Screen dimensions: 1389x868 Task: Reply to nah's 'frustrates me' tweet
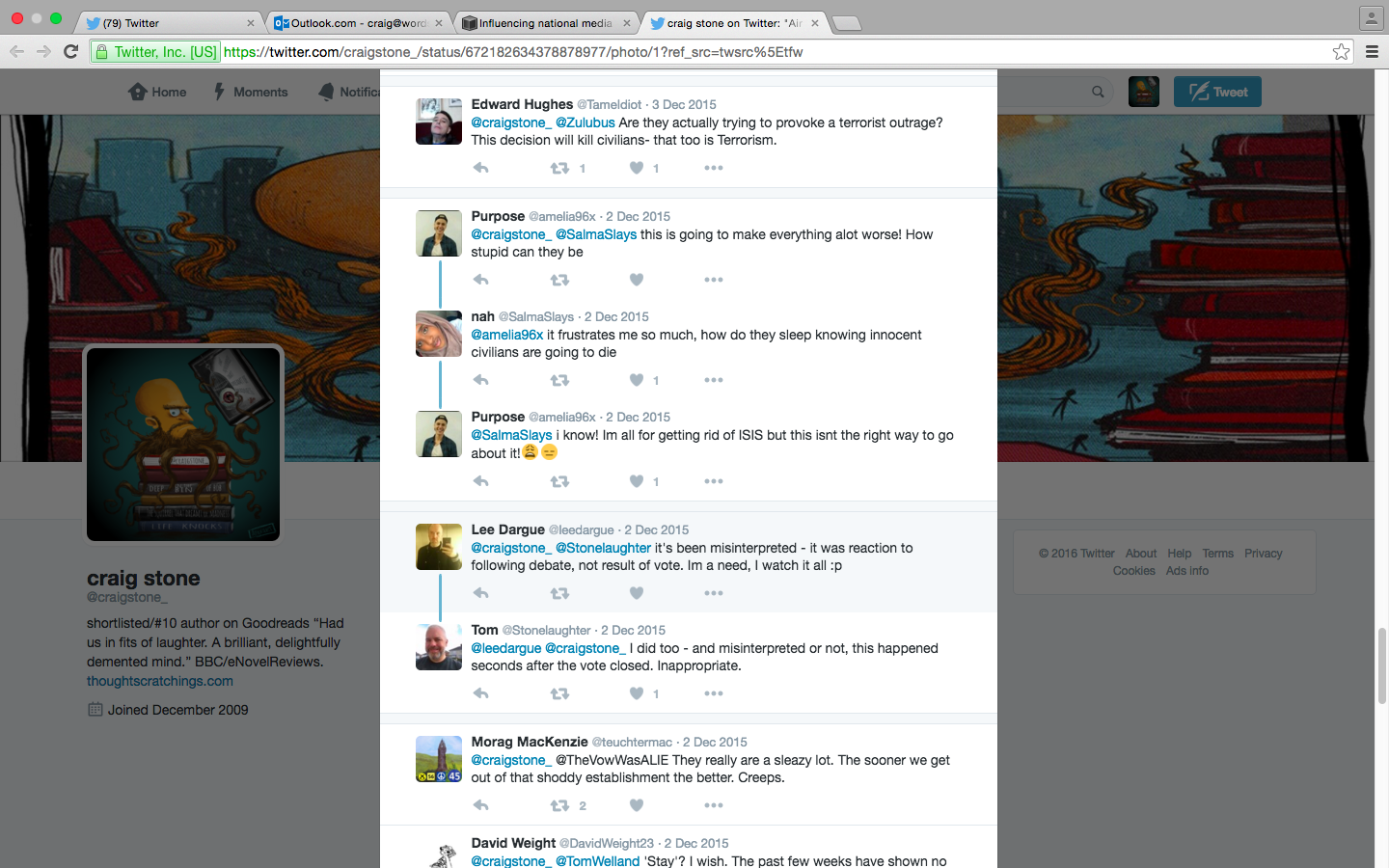click(481, 380)
